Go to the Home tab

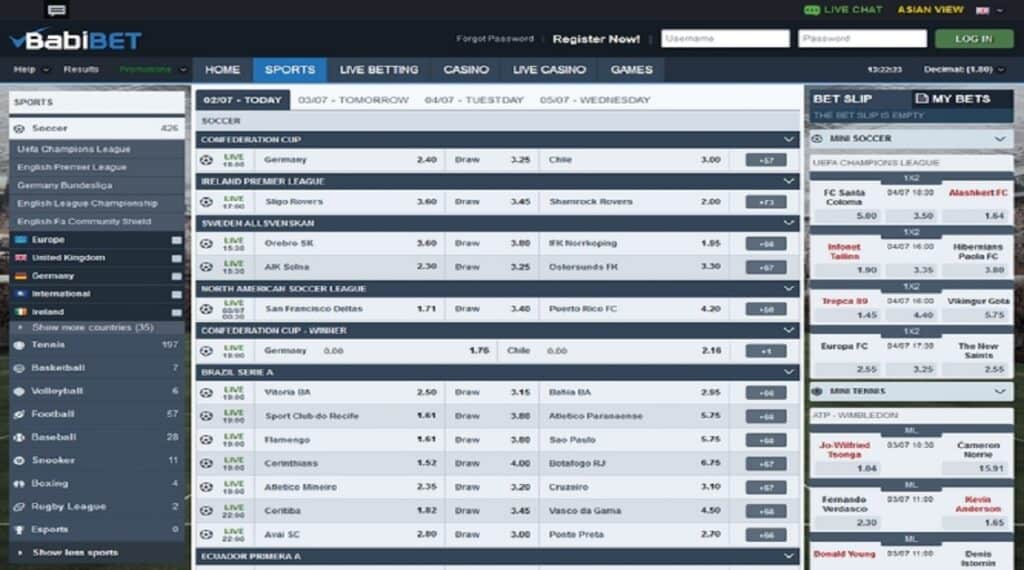(x=223, y=70)
